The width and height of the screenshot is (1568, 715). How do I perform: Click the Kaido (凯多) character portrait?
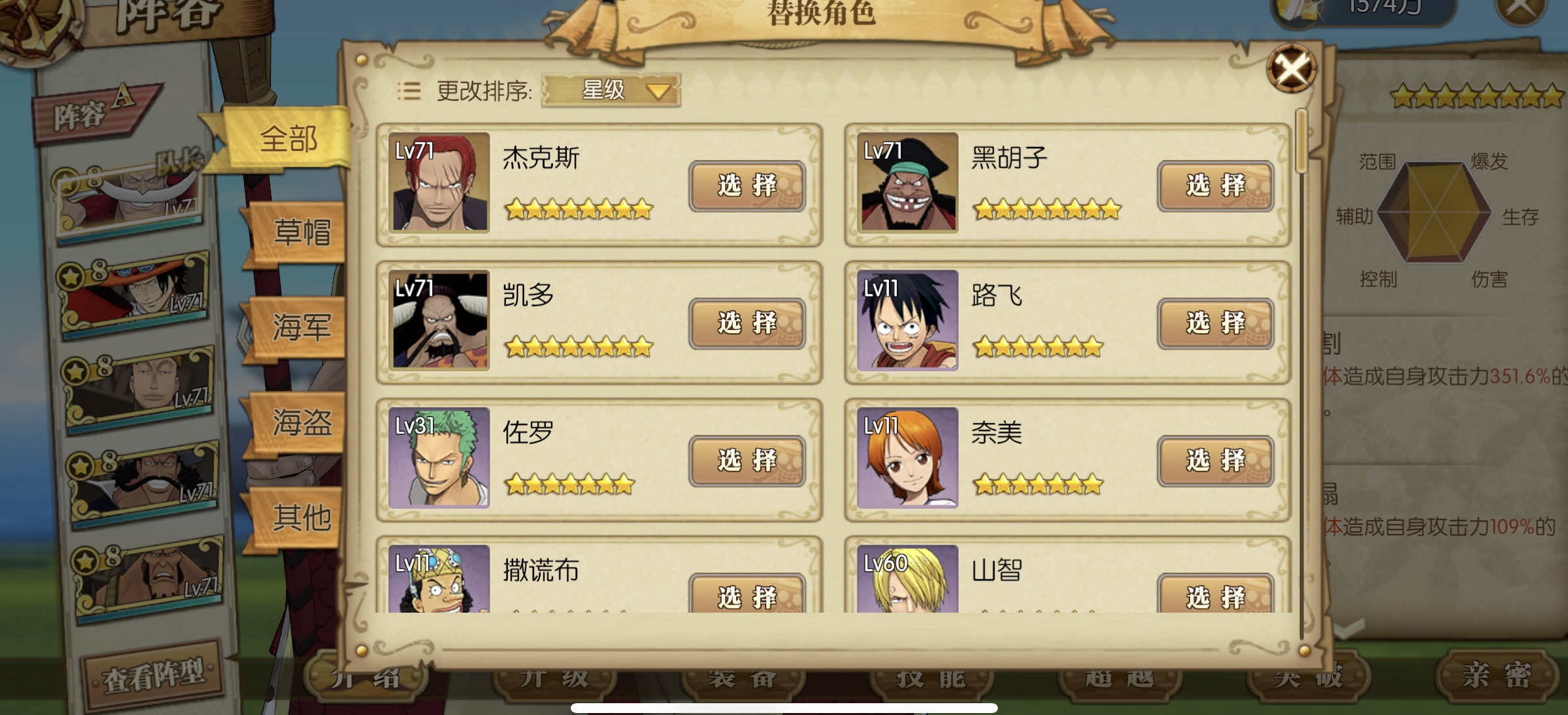[439, 320]
